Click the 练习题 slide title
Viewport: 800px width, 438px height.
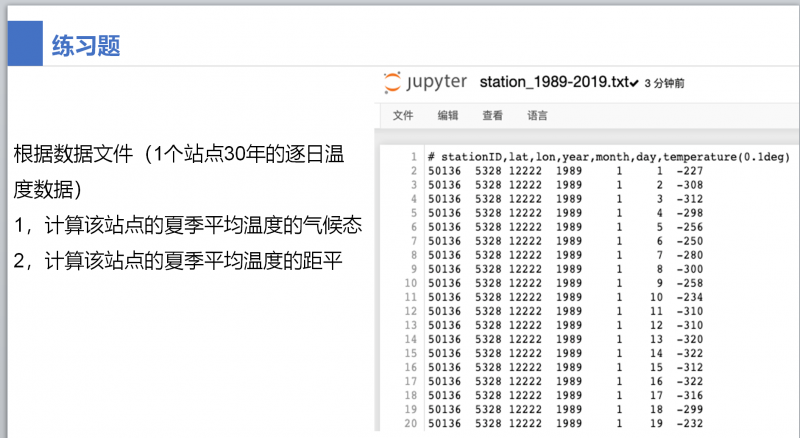(x=86, y=46)
